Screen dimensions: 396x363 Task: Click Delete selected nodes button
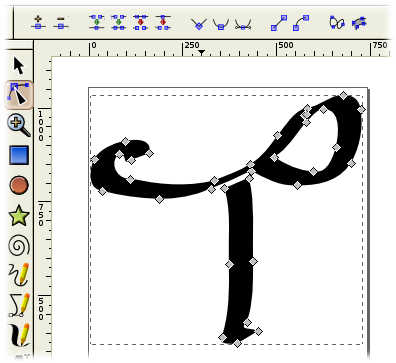point(61,22)
